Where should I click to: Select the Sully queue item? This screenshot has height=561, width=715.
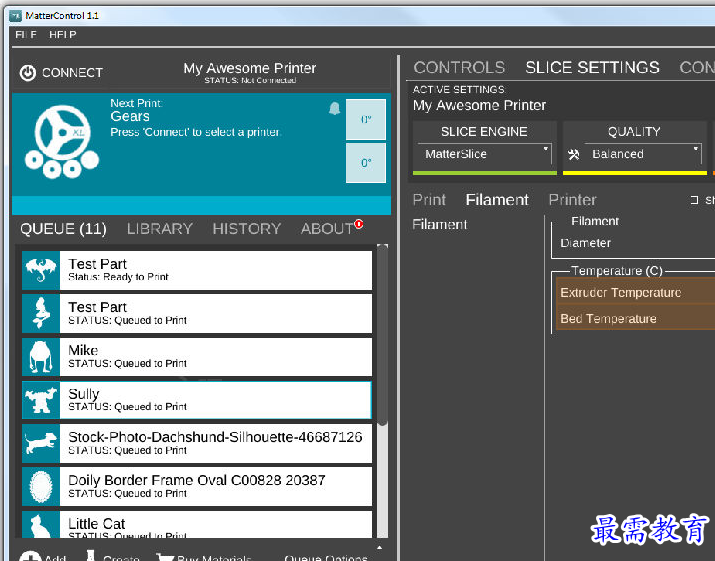[197, 400]
